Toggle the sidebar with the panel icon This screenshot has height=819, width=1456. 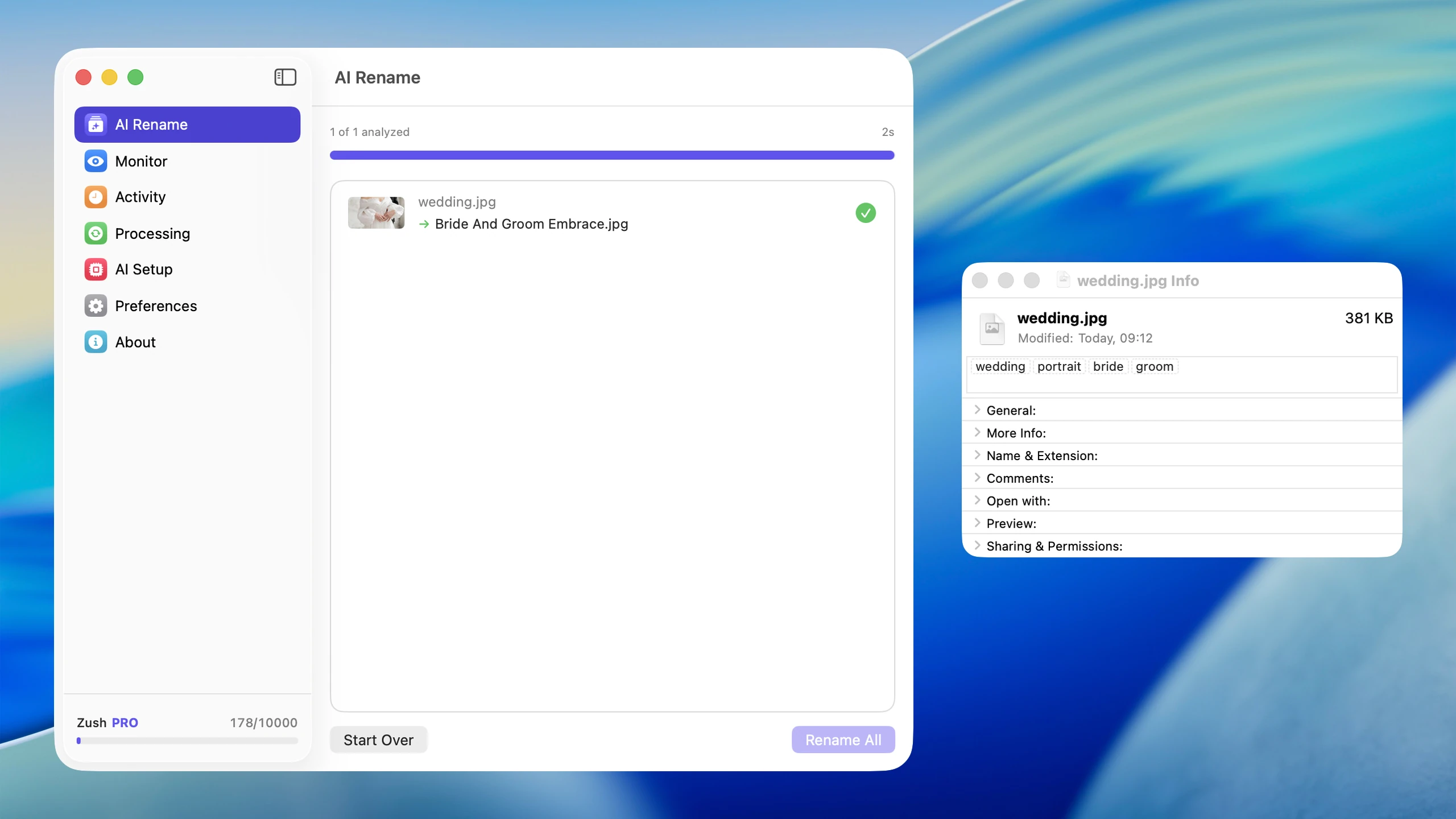(x=285, y=77)
